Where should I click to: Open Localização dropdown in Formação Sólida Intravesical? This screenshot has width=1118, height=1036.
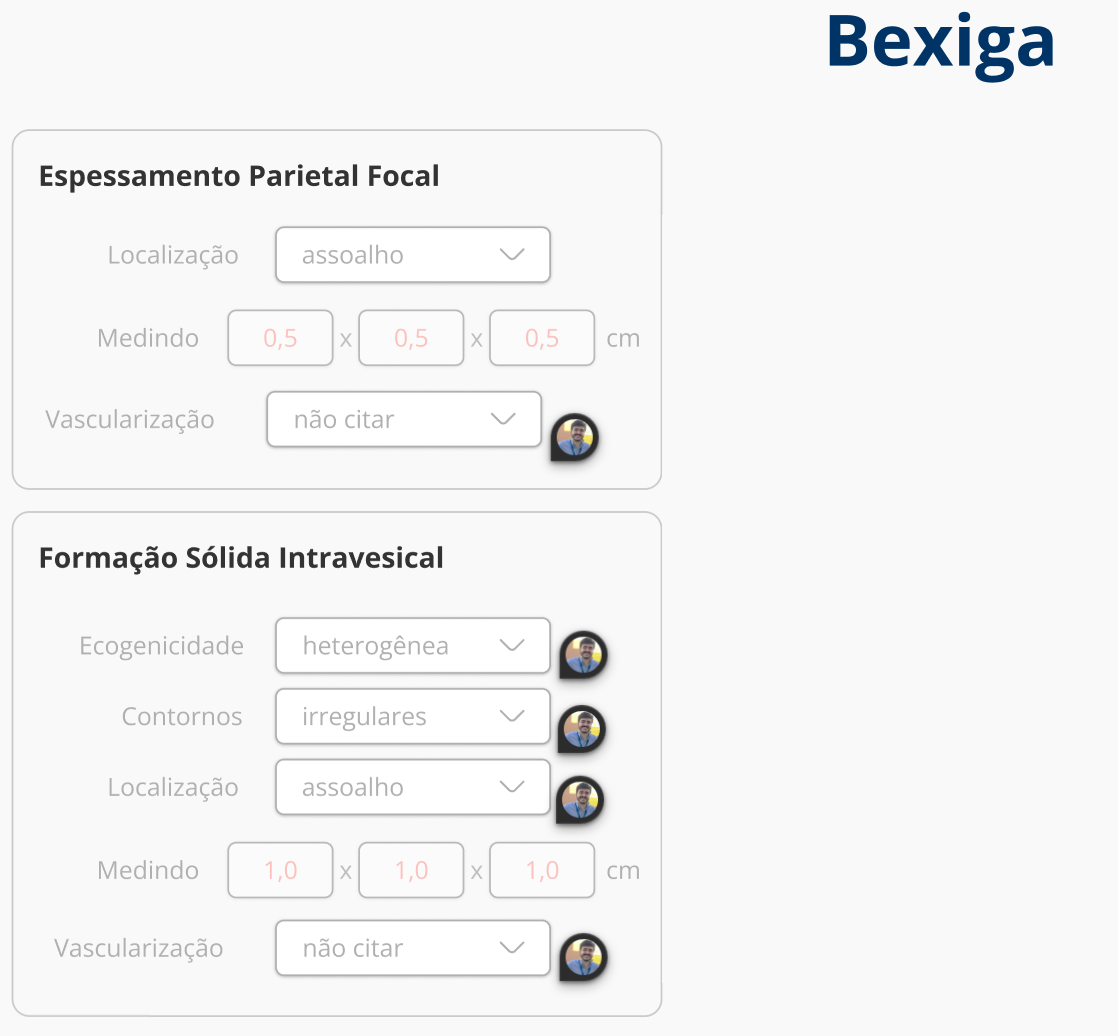click(412, 788)
